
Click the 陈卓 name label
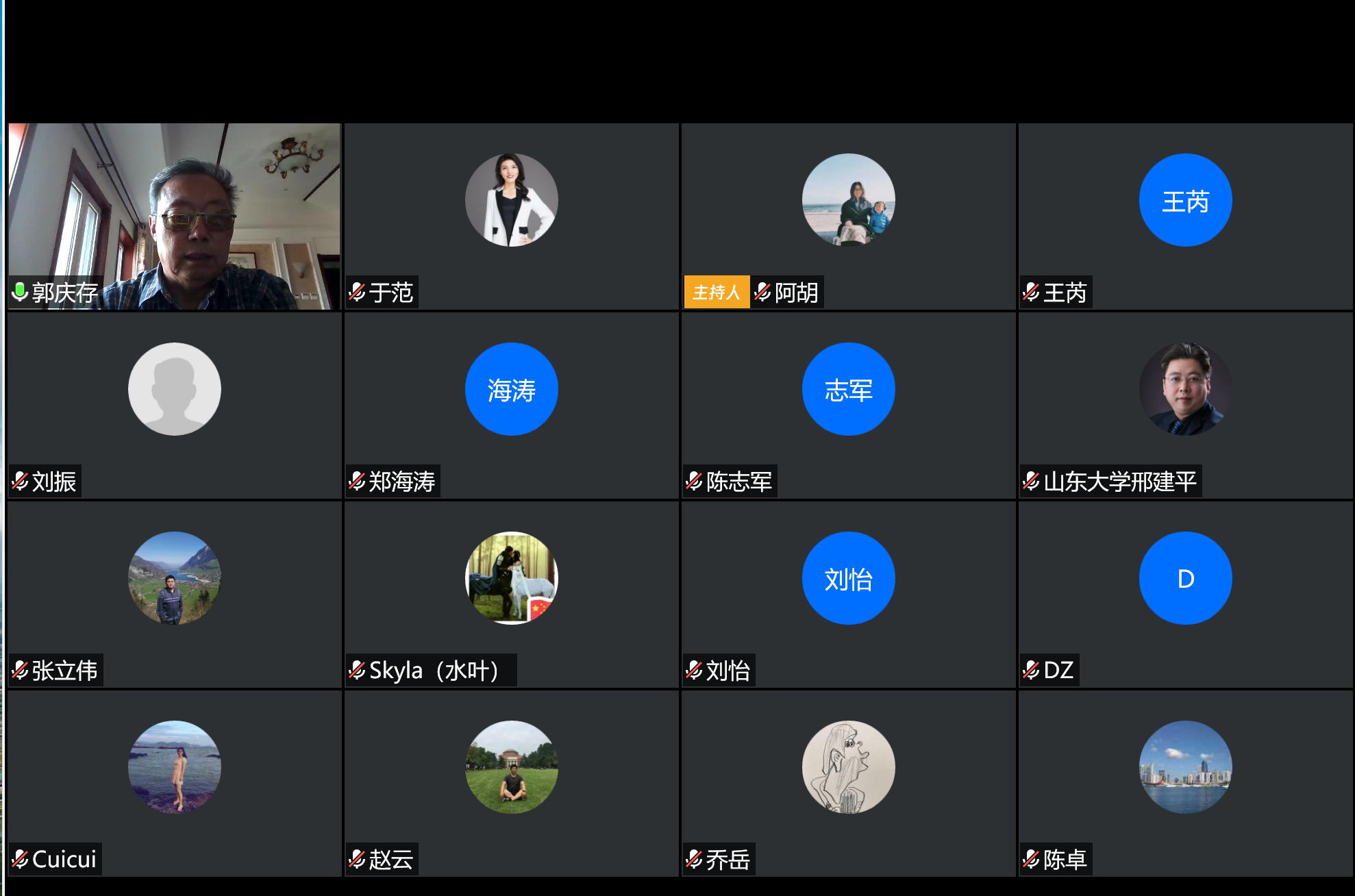(1065, 859)
